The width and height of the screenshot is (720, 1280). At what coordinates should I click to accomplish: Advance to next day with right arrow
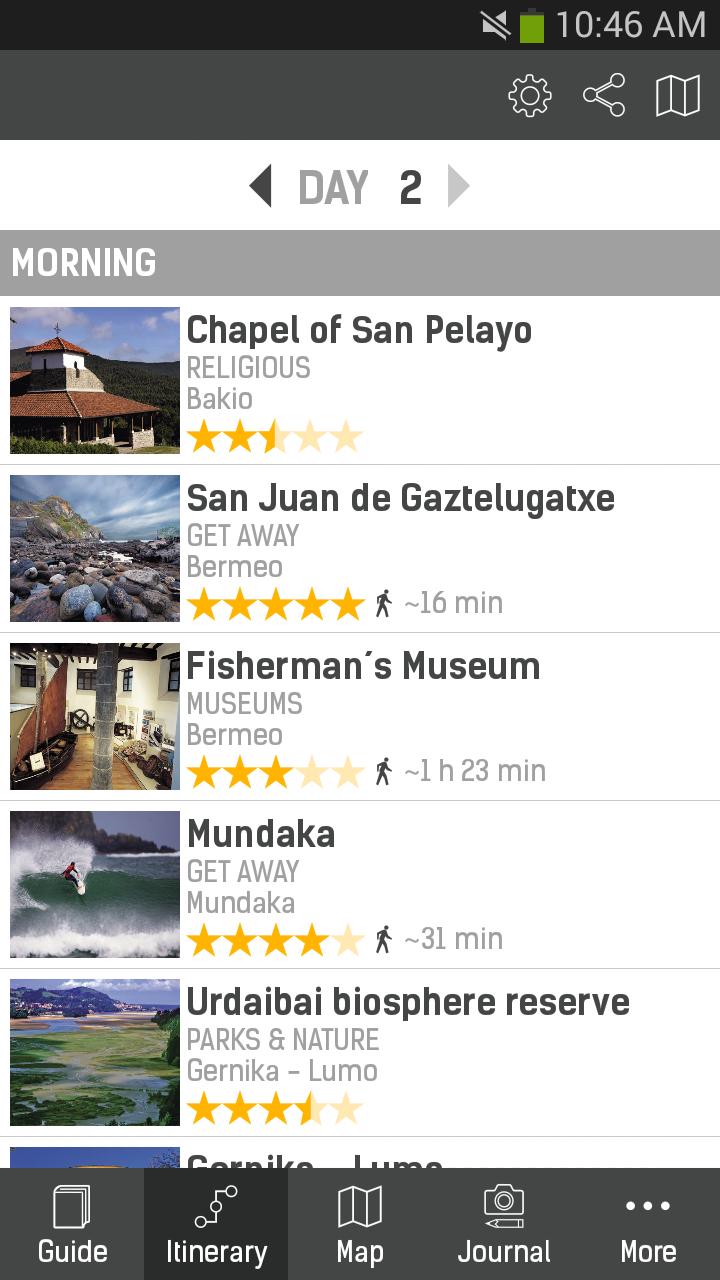pyautogui.click(x=458, y=187)
